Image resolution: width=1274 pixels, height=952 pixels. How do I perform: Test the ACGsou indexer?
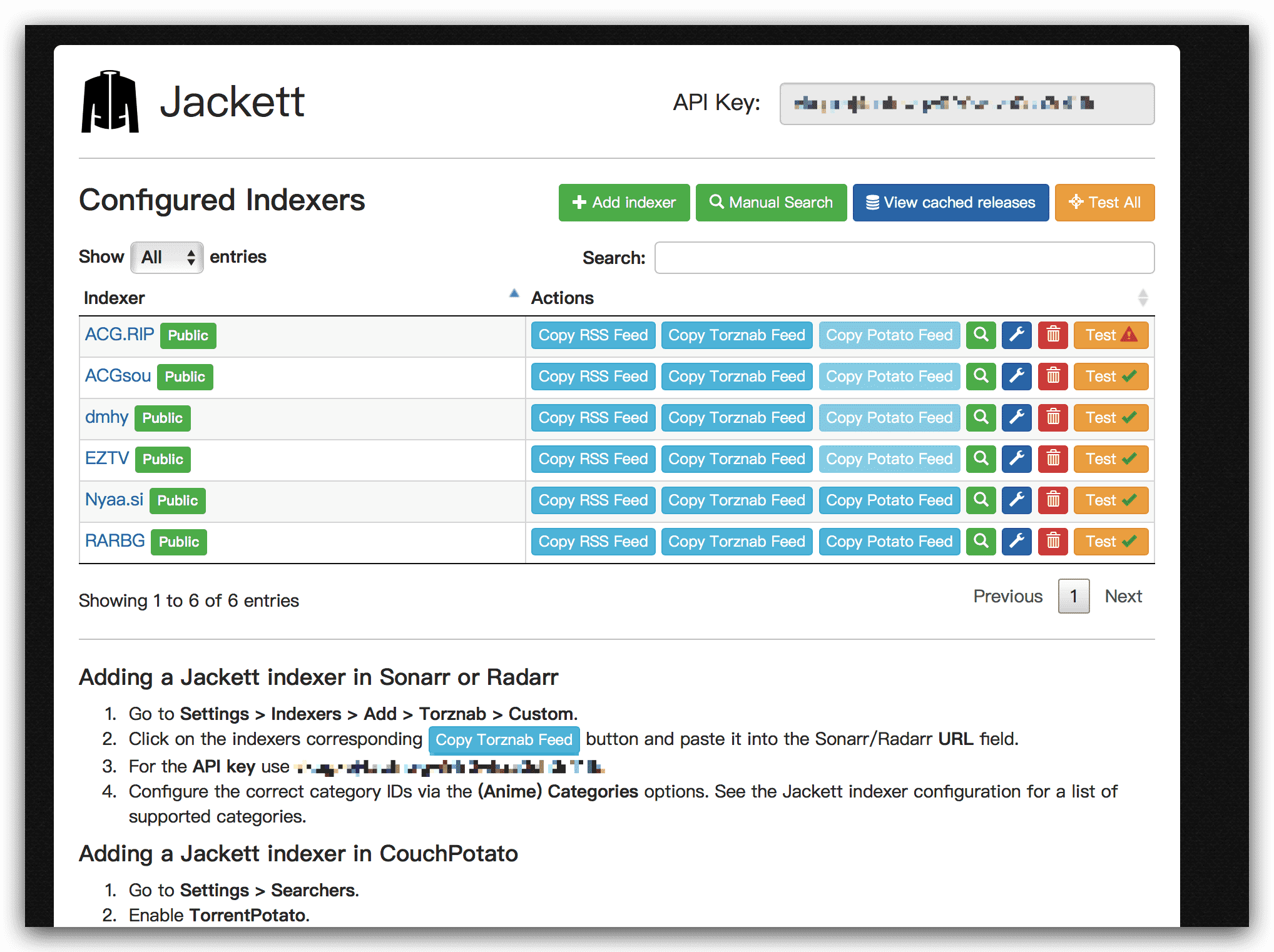[x=1111, y=377]
